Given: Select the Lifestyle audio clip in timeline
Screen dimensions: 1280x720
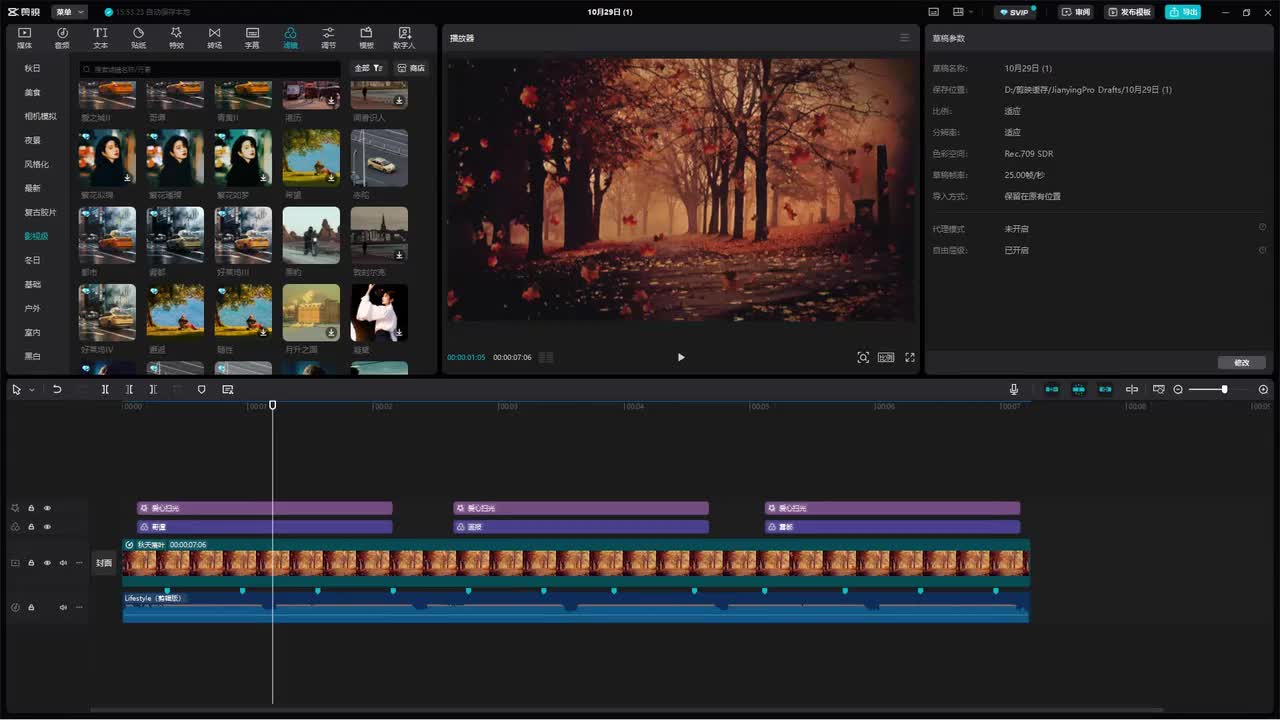Looking at the screenshot, I should (576, 607).
